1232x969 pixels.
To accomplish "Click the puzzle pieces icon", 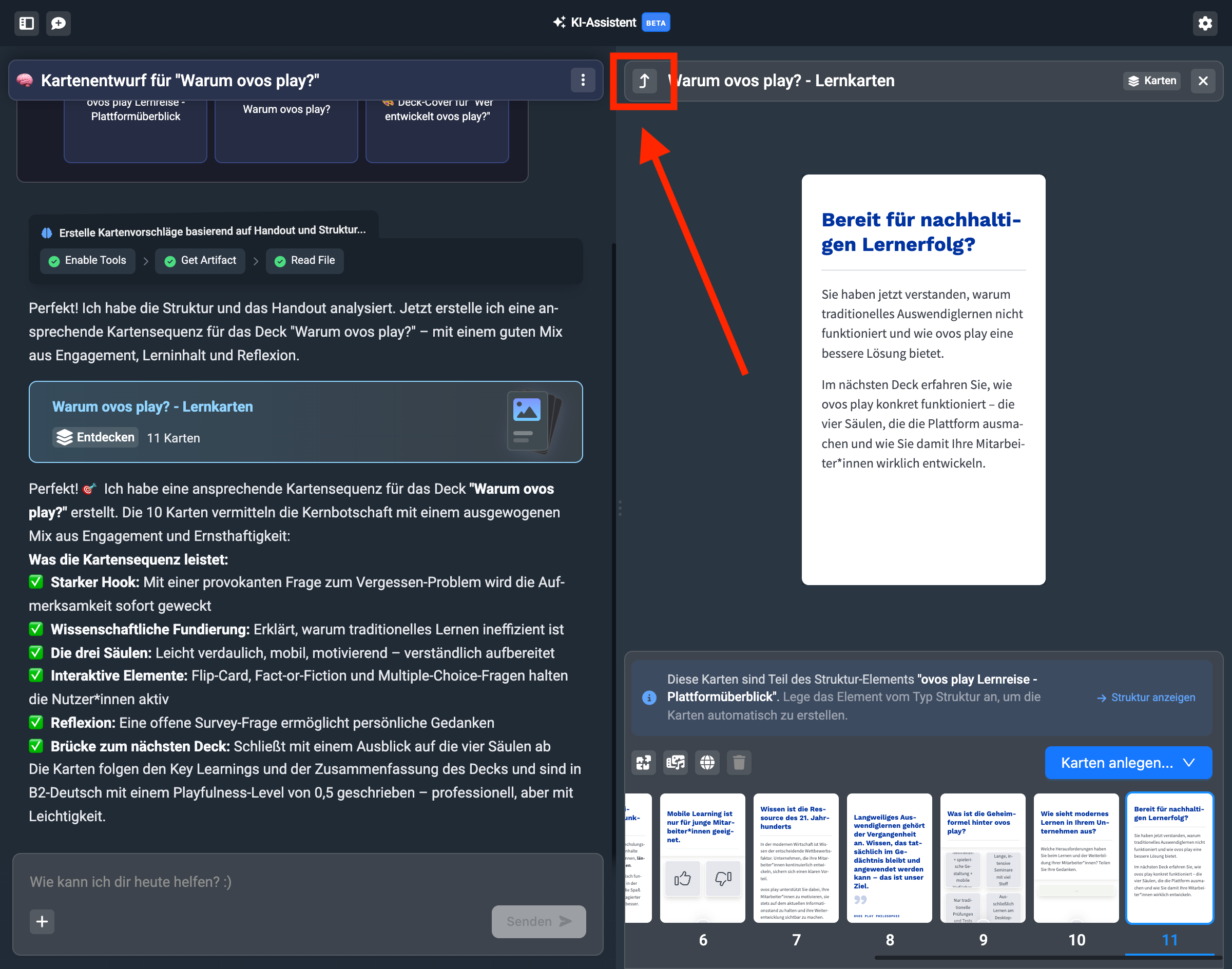I will click(x=644, y=763).
